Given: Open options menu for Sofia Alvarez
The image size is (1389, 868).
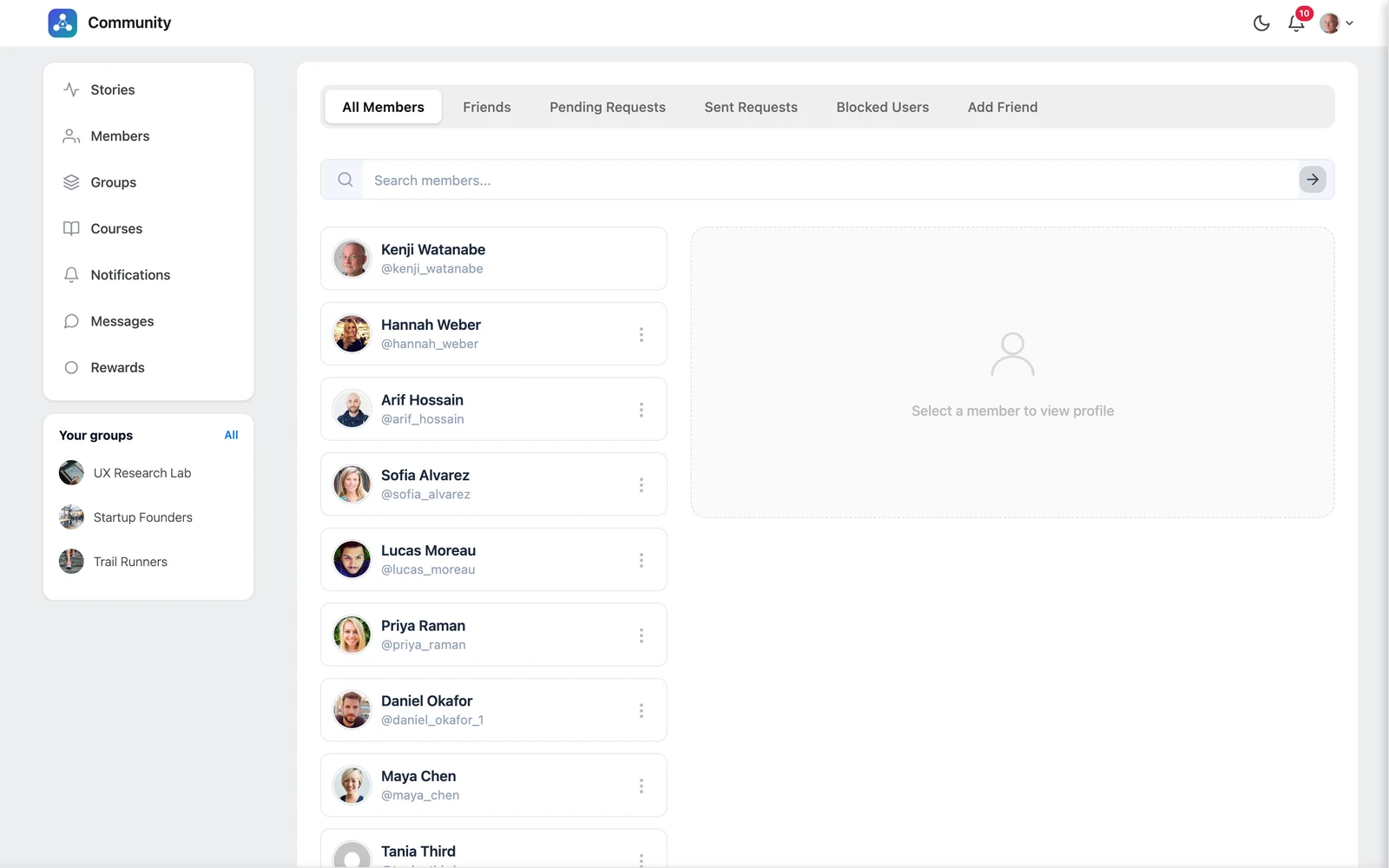Looking at the screenshot, I should click(642, 485).
